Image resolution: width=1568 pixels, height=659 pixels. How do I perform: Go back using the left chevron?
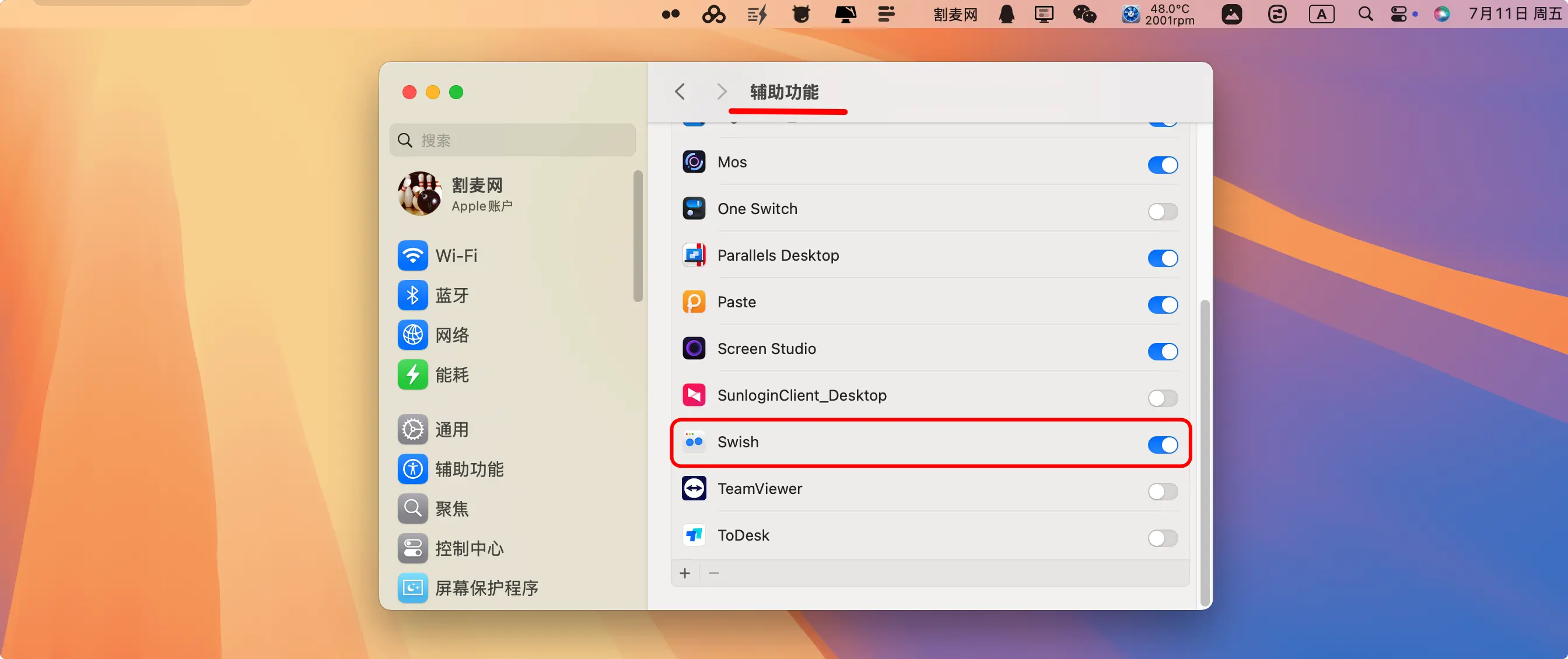(x=680, y=92)
